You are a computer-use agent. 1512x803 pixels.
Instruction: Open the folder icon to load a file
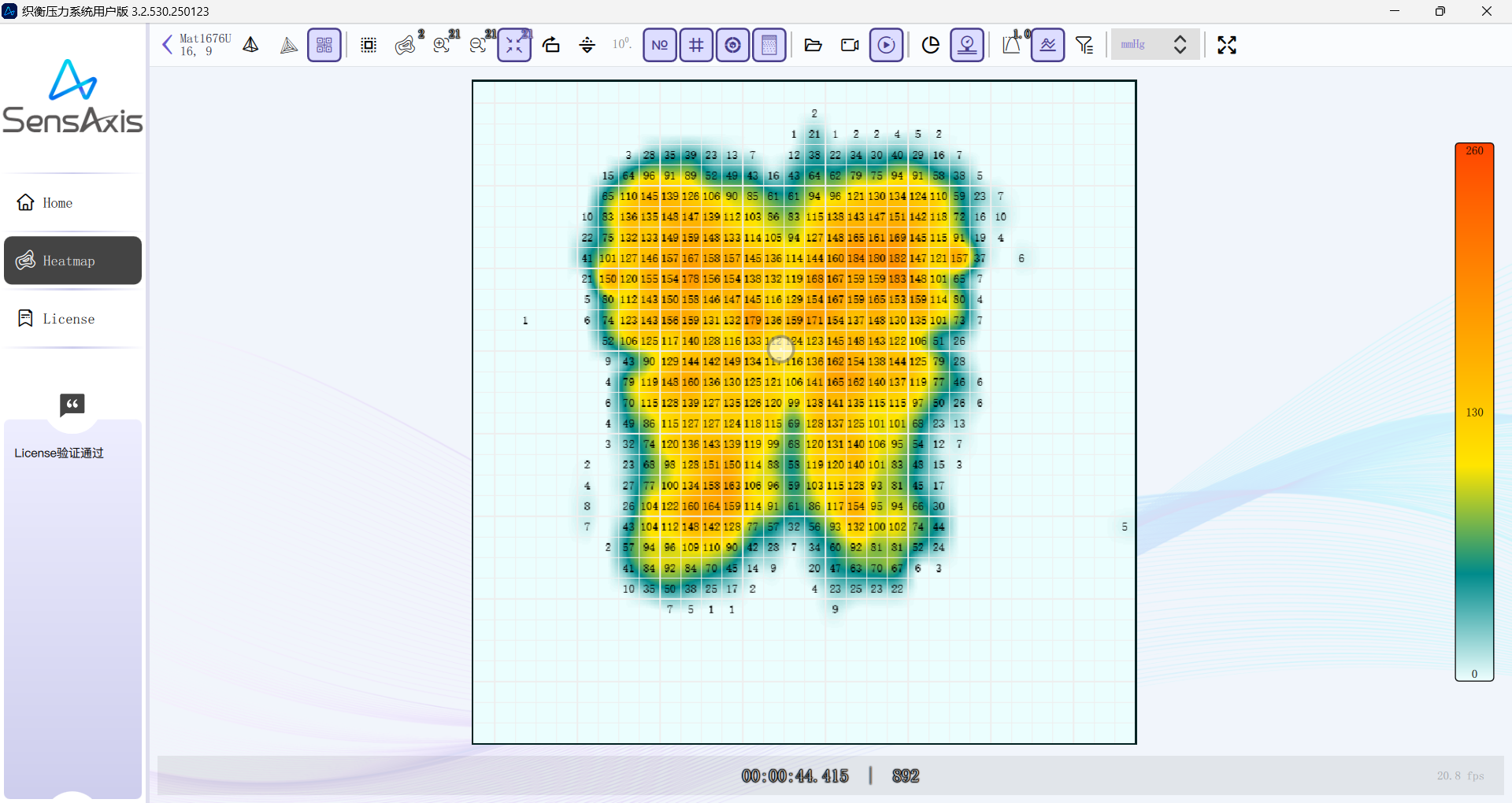[813, 45]
